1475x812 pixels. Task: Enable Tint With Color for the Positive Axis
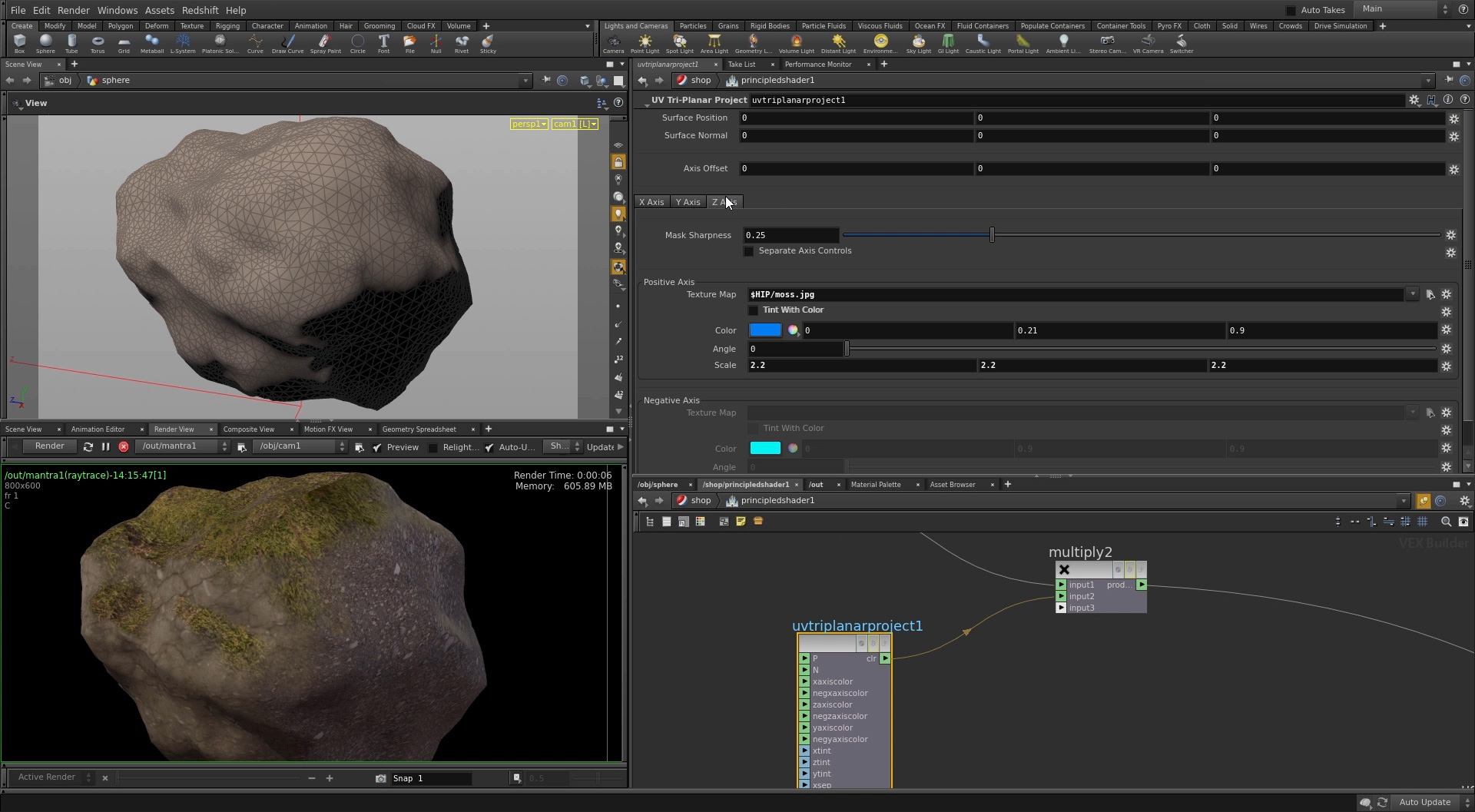pos(754,310)
